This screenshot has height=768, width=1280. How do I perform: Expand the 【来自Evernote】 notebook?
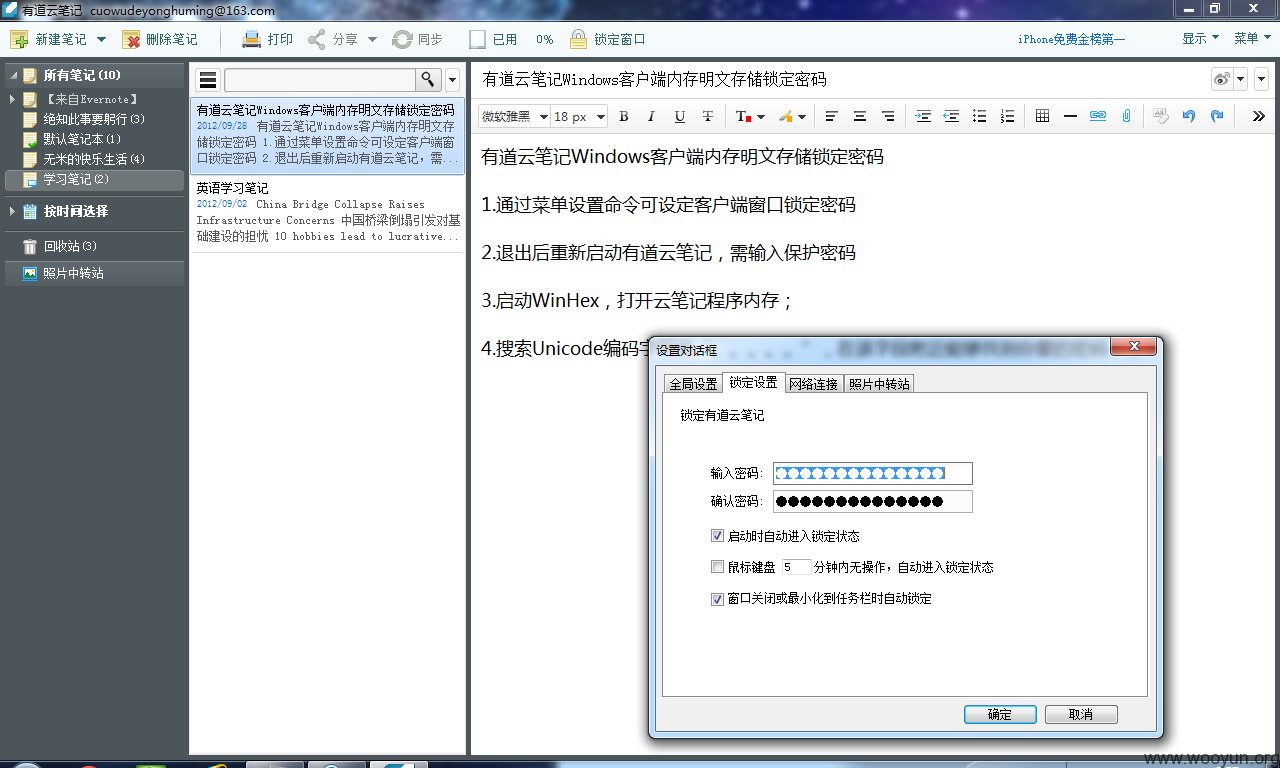pyautogui.click(x=12, y=99)
